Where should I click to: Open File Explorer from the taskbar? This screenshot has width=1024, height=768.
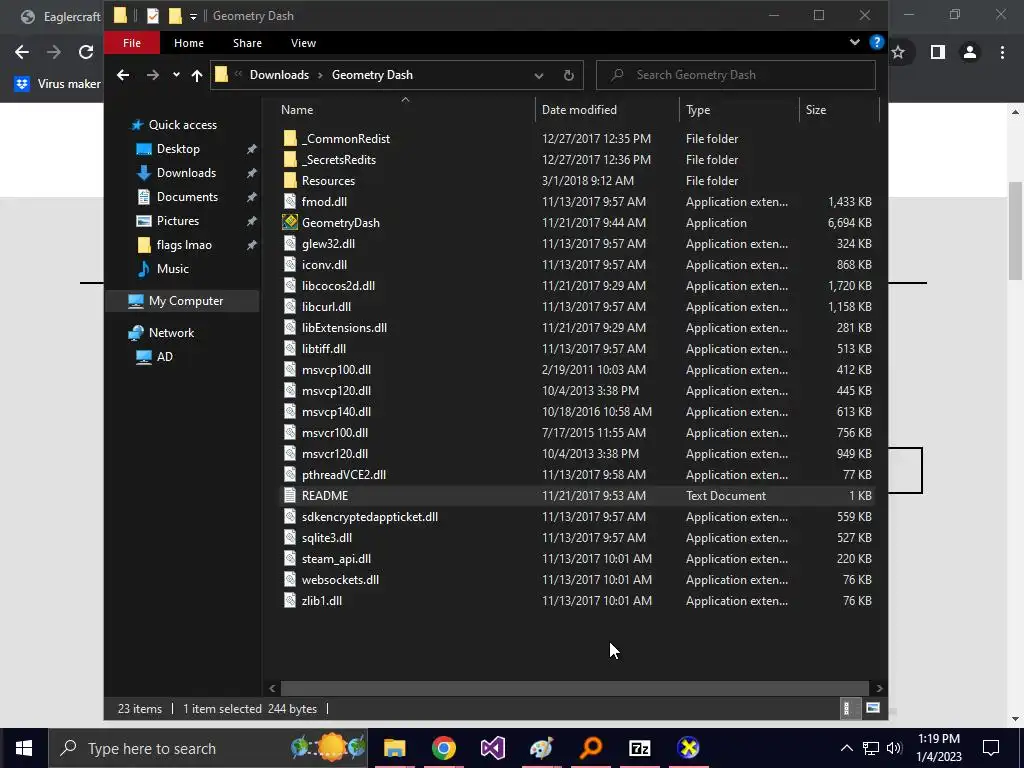(x=394, y=748)
